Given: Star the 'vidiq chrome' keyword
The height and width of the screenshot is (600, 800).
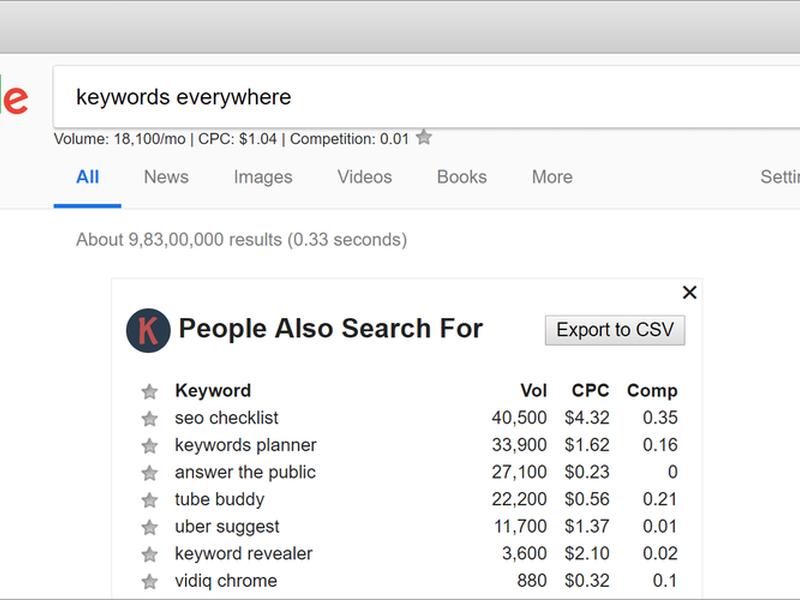Looking at the screenshot, I should tap(149, 581).
